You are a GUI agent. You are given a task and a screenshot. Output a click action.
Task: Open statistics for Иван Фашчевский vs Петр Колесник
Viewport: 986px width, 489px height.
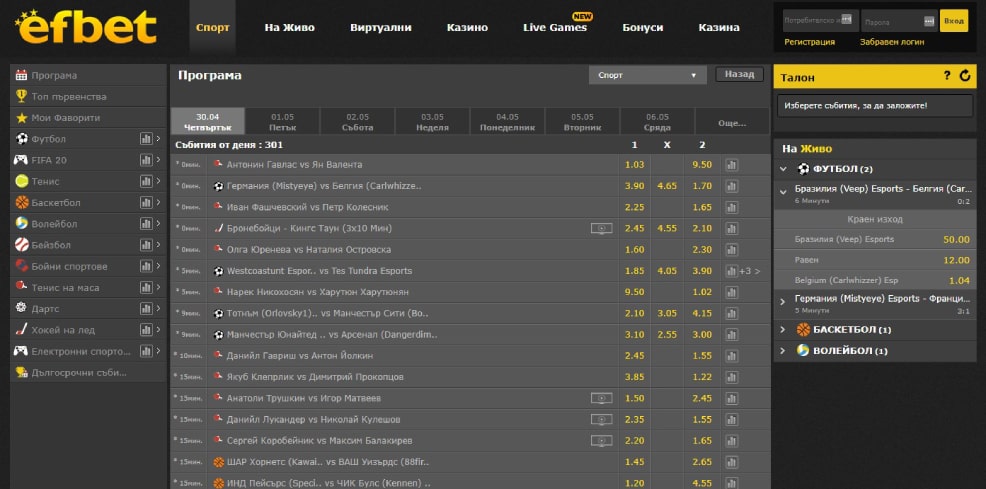tap(731, 207)
